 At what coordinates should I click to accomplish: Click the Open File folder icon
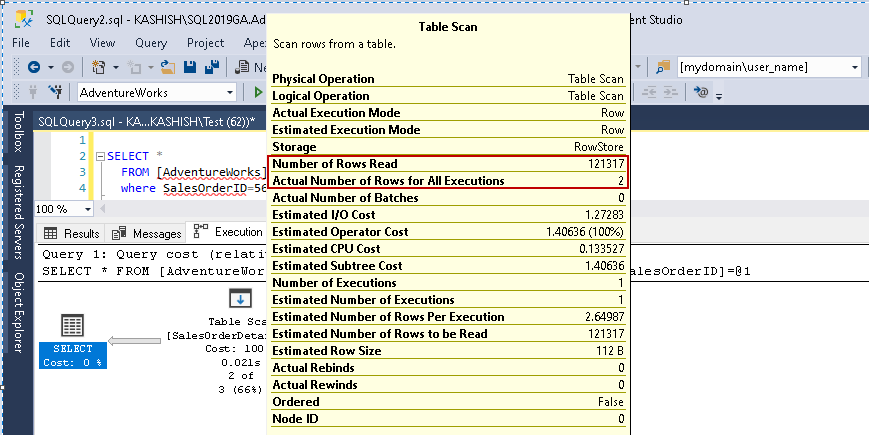(x=168, y=67)
